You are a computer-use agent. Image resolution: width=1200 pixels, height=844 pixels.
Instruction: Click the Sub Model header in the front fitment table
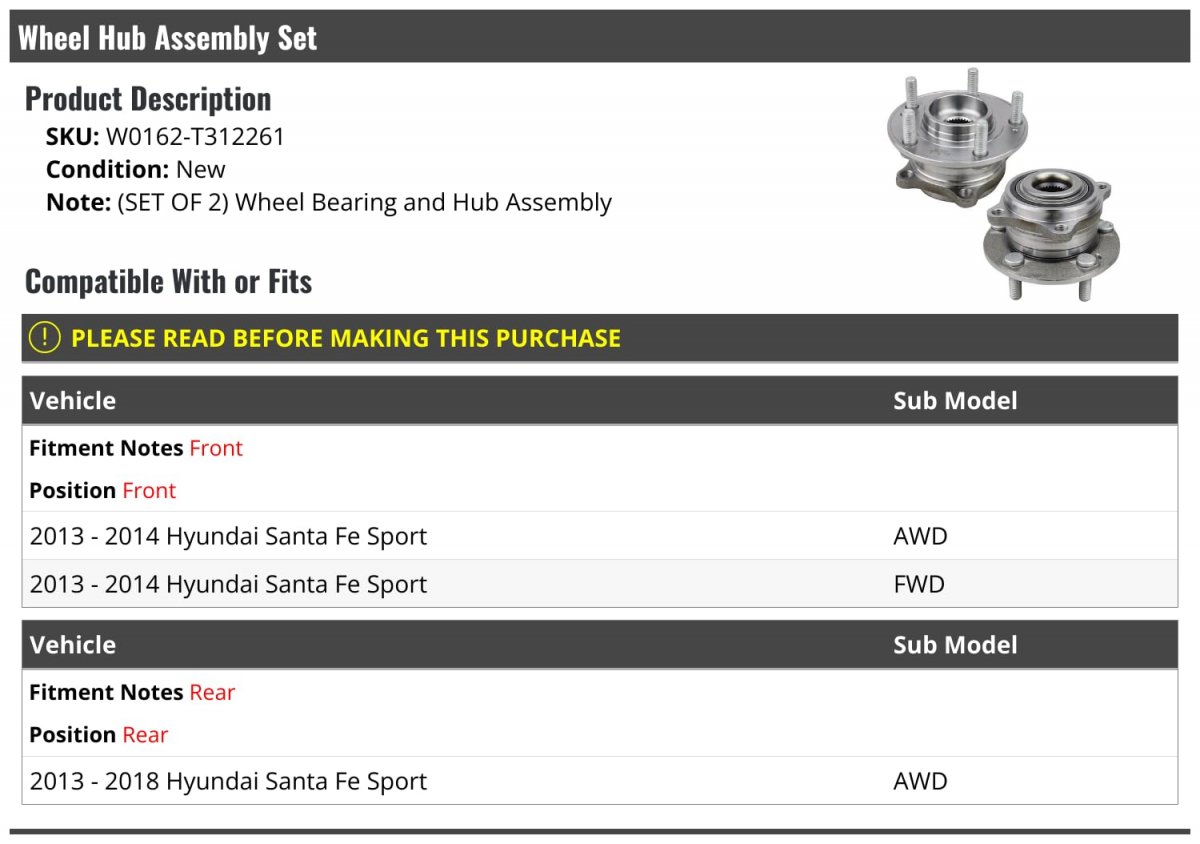[x=955, y=401]
